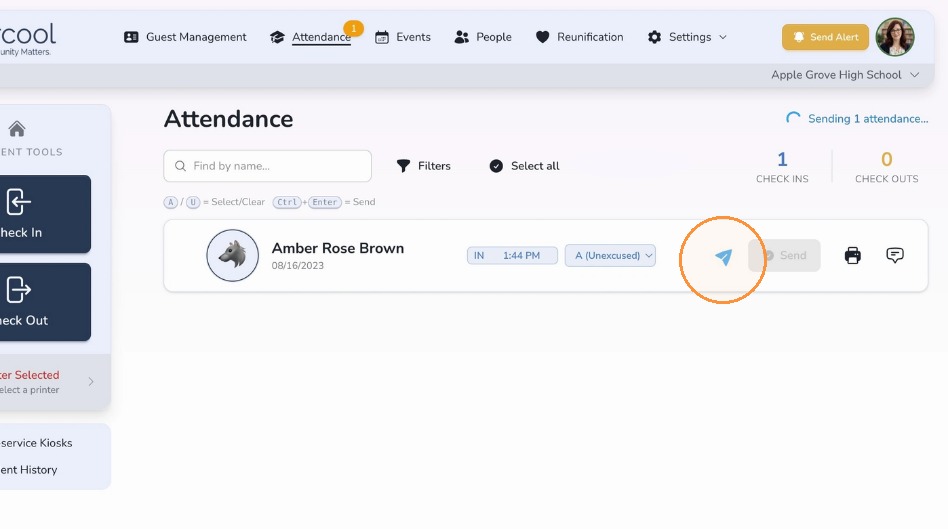This screenshot has height=529, width=948.
Task: Expand Apple Grove High School selector
Action: pos(845,75)
